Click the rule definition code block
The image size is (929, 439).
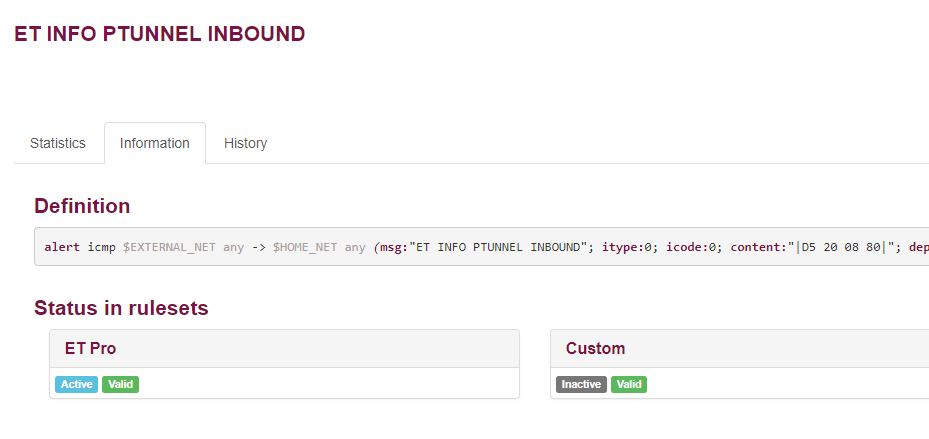tap(481, 246)
